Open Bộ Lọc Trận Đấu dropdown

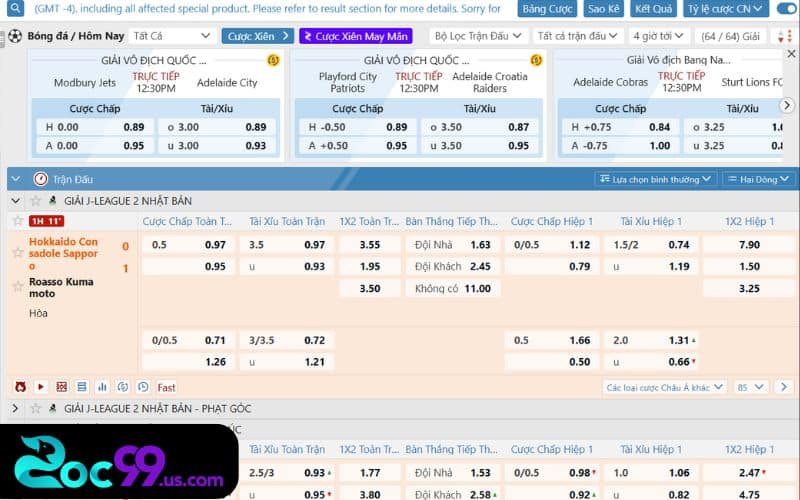(x=478, y=36)
